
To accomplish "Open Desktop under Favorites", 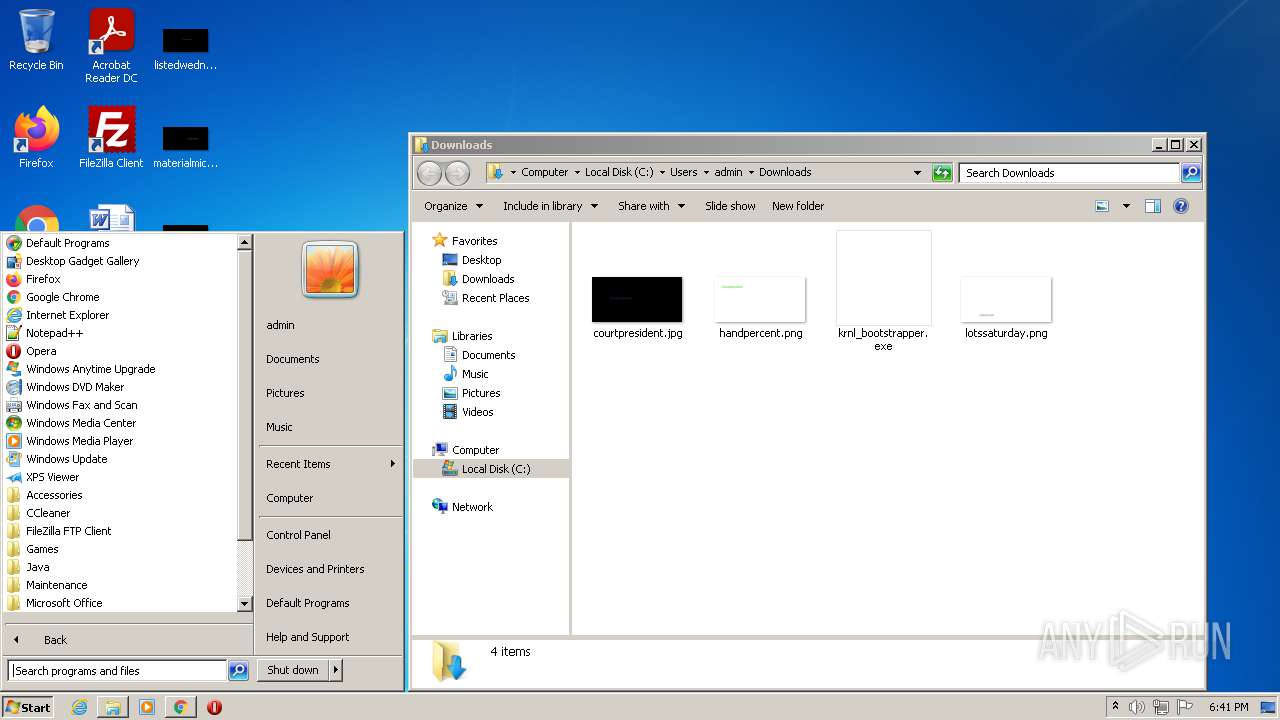I will tap(481, 260).
